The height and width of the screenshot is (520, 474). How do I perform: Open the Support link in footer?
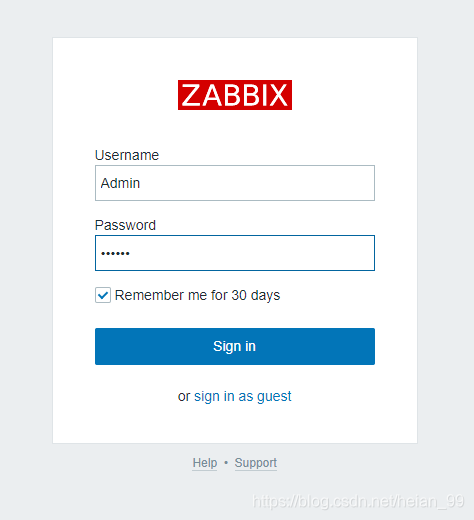pos(256,463)
